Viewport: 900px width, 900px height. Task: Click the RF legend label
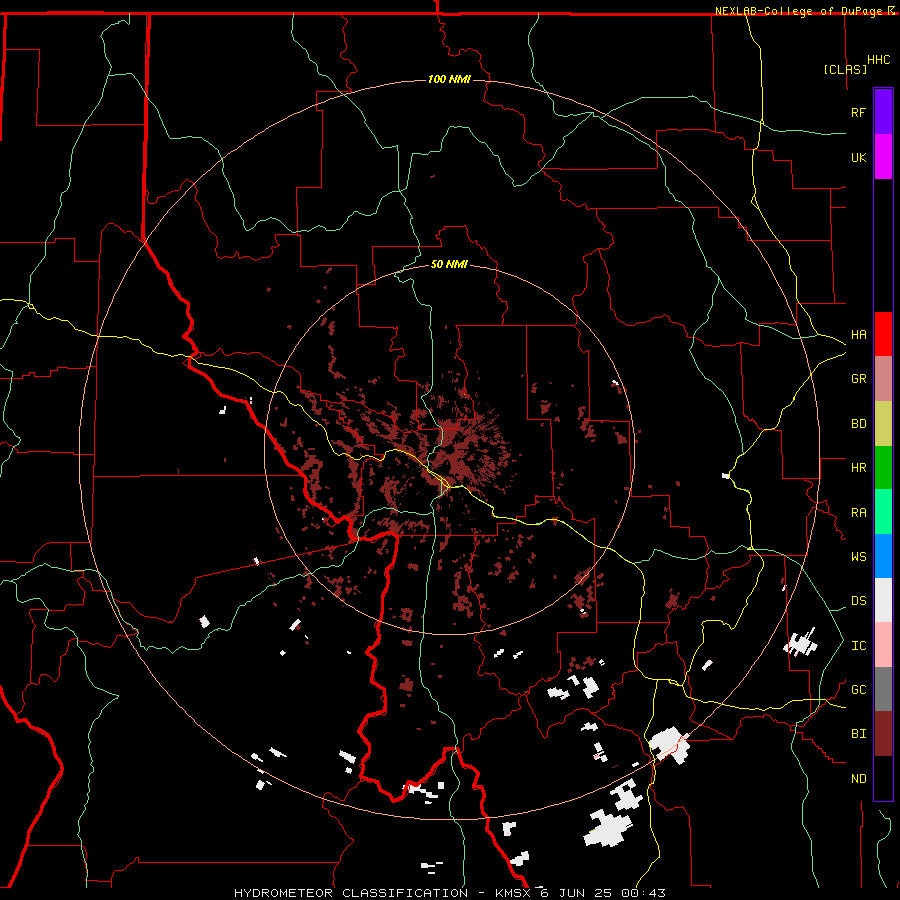coord(858,112)
